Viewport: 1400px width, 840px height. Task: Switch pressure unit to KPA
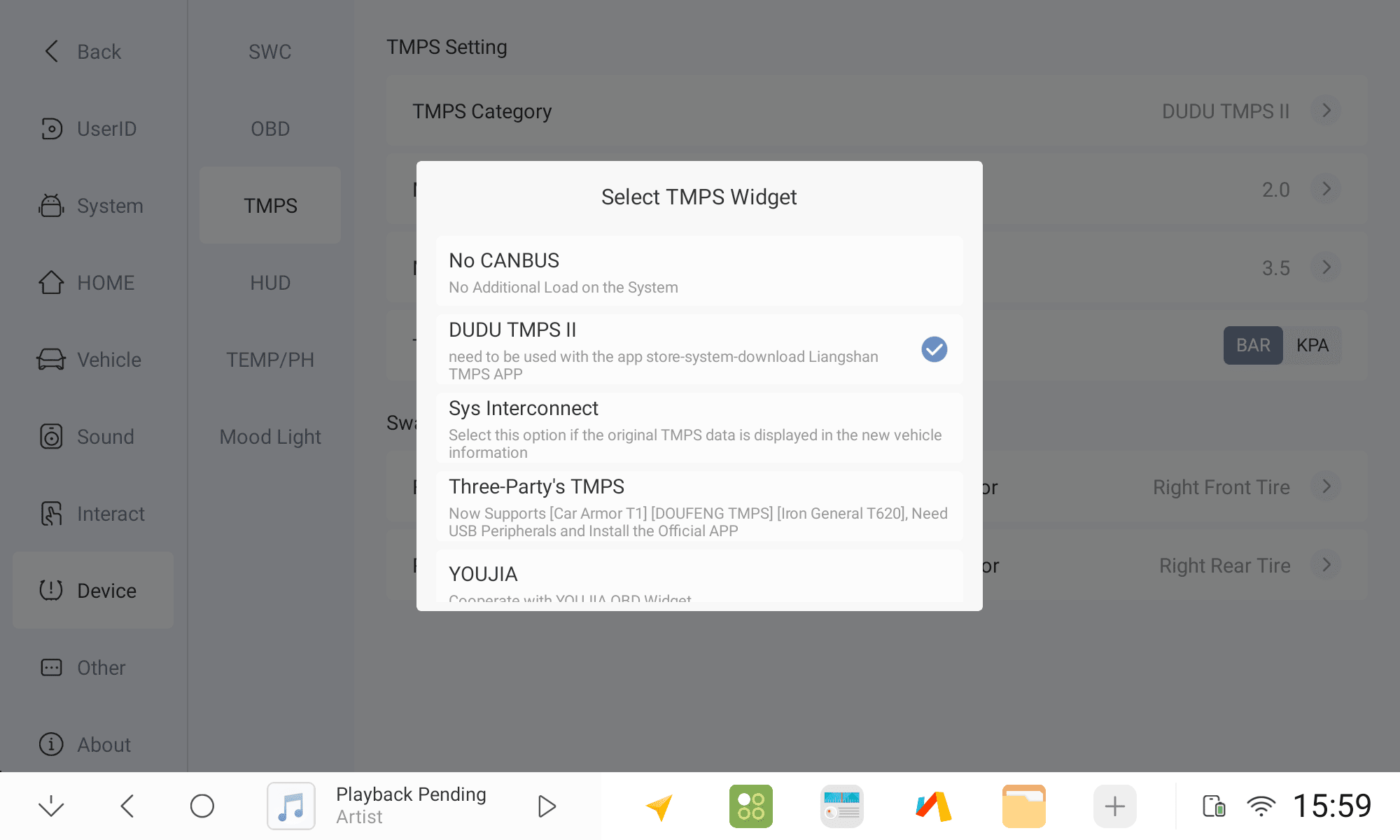[1312, 345]
